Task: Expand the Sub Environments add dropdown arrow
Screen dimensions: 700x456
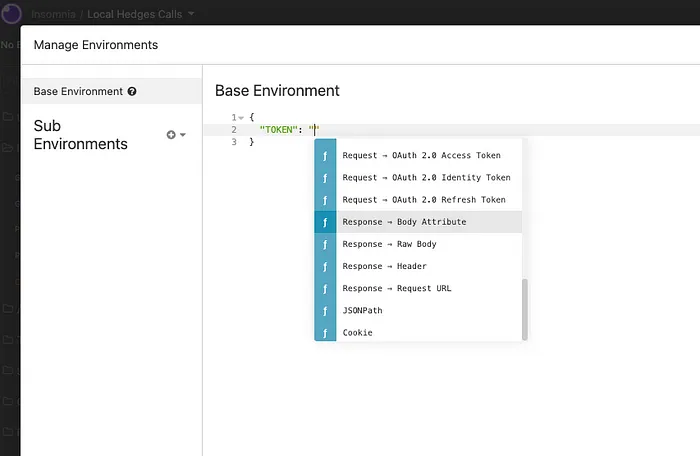Action: (x=183, y=135)
